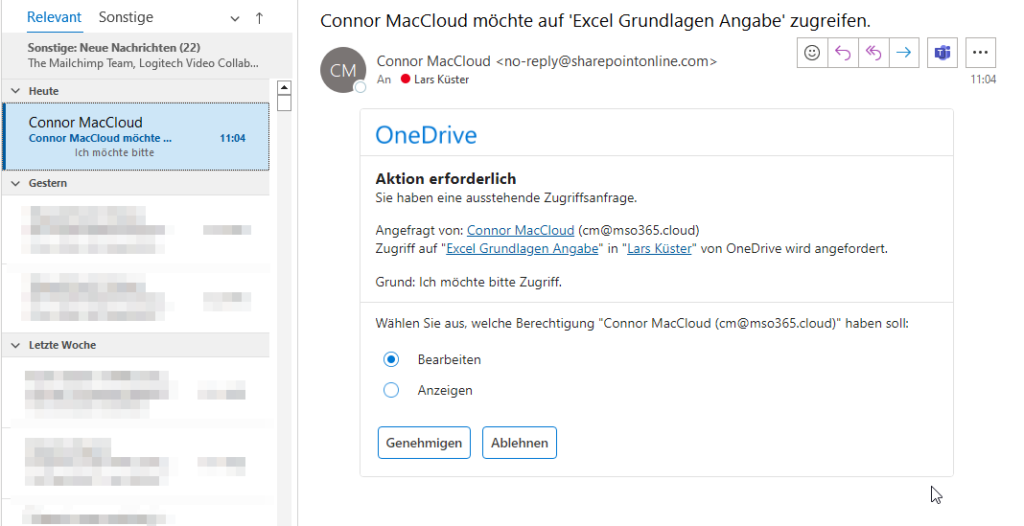Click the message list scrollbar thumb

tap(283, 104)
